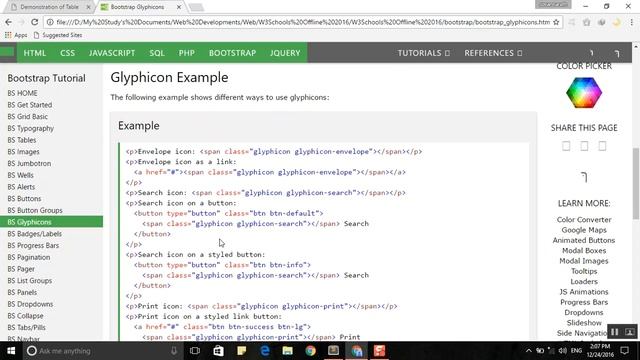Click the first share icon under Share This Page
Image resolution: width=640 pixels, height=360 pixels.
tap(566, 146)
